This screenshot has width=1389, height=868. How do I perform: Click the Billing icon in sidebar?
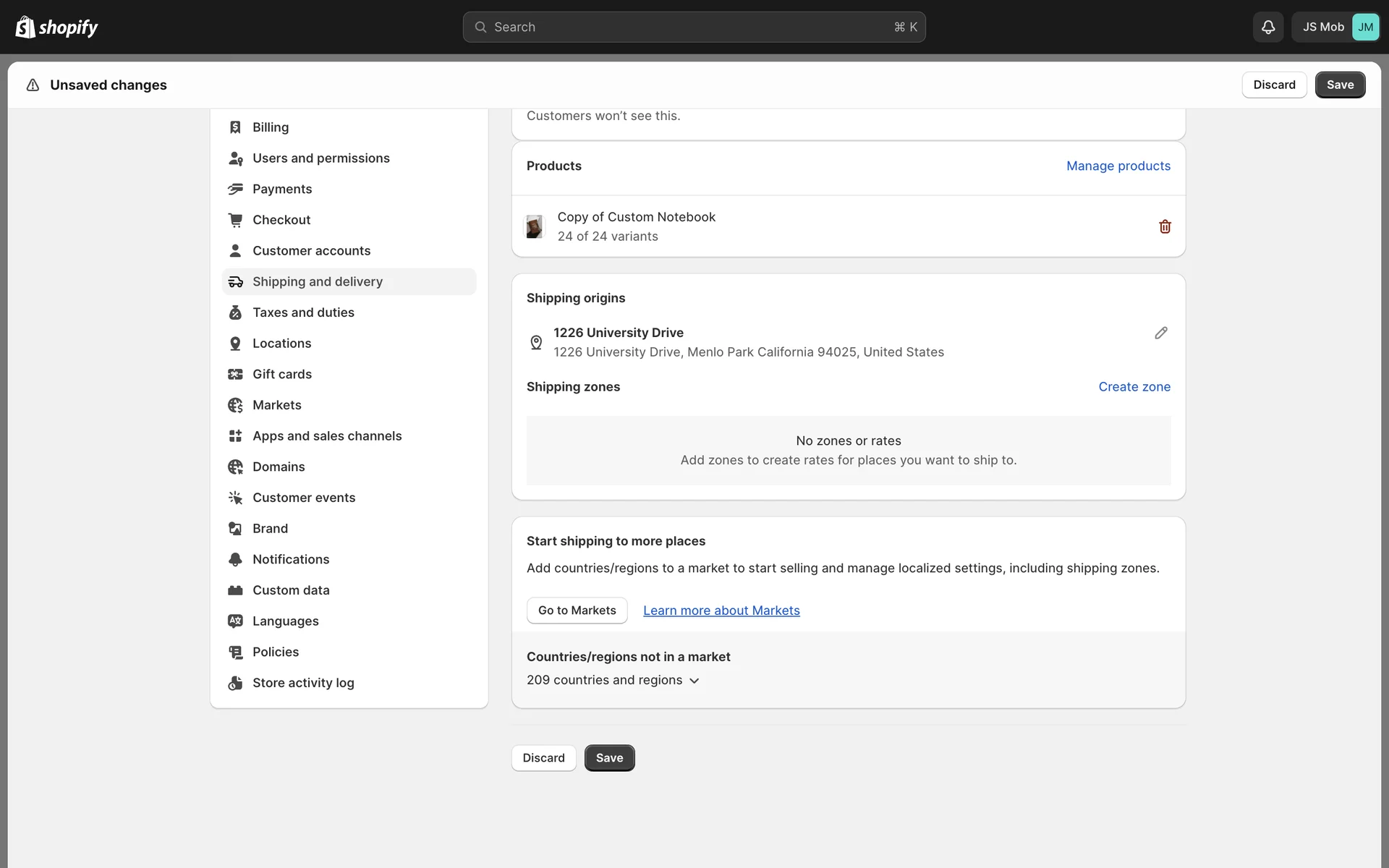click(x=235, y=127)
